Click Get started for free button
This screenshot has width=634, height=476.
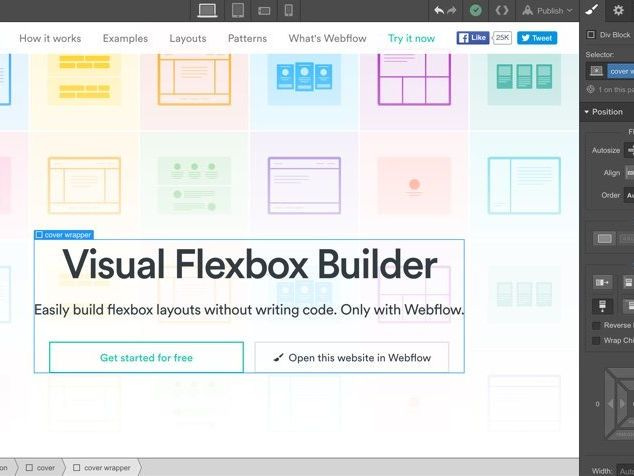146,358
